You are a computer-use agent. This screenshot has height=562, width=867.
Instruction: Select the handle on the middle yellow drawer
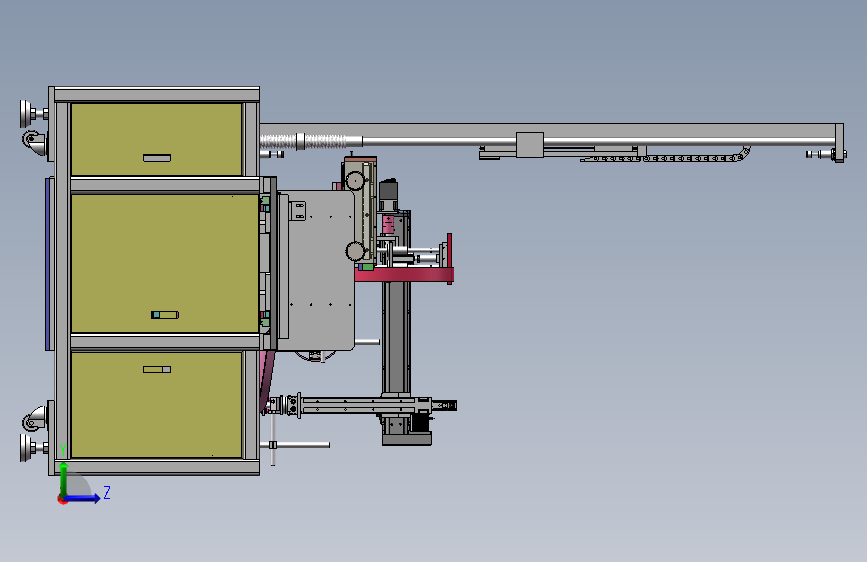[x=165, y=315]
